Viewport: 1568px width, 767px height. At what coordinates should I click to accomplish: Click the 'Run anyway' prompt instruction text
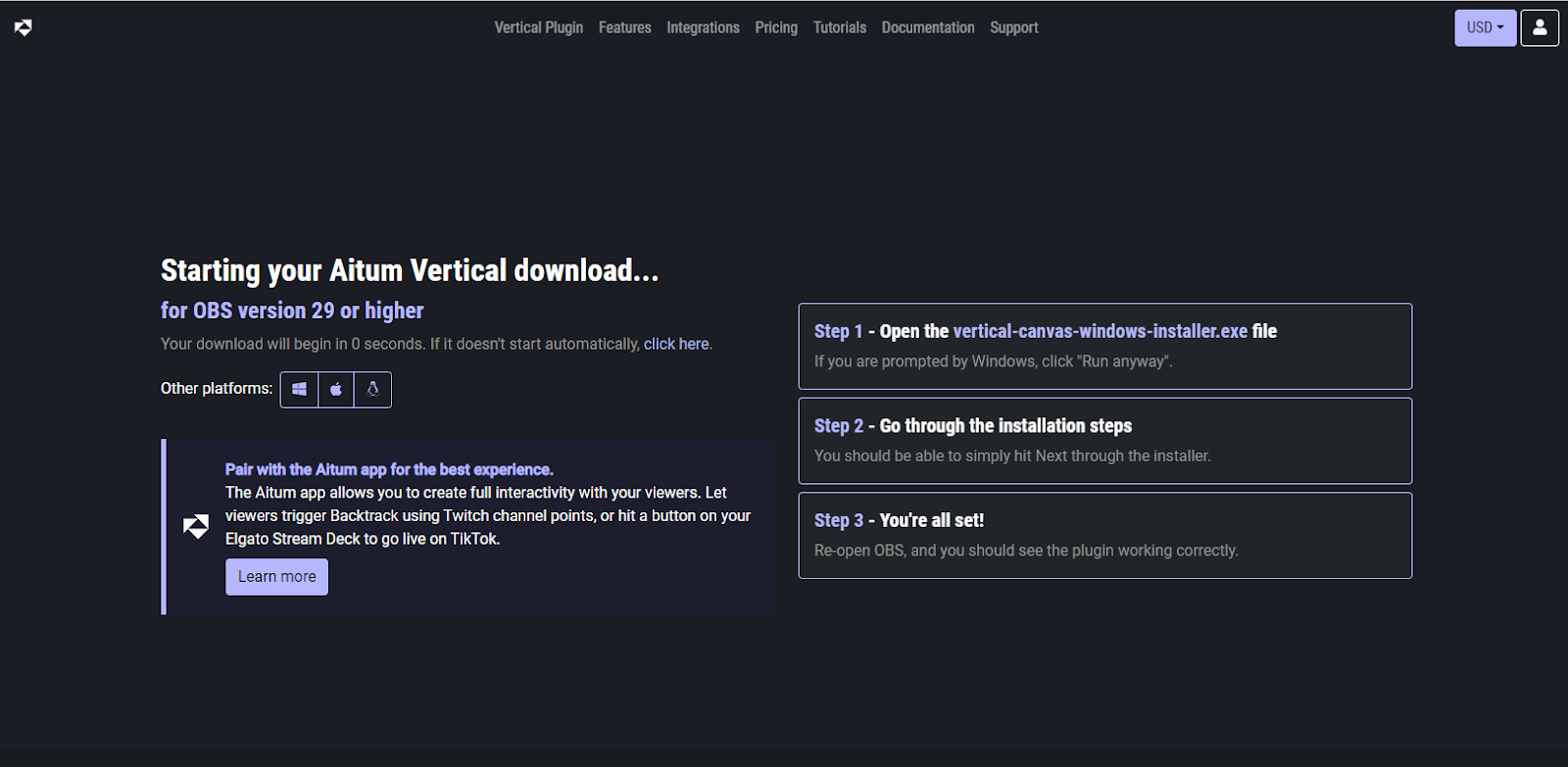994,361
